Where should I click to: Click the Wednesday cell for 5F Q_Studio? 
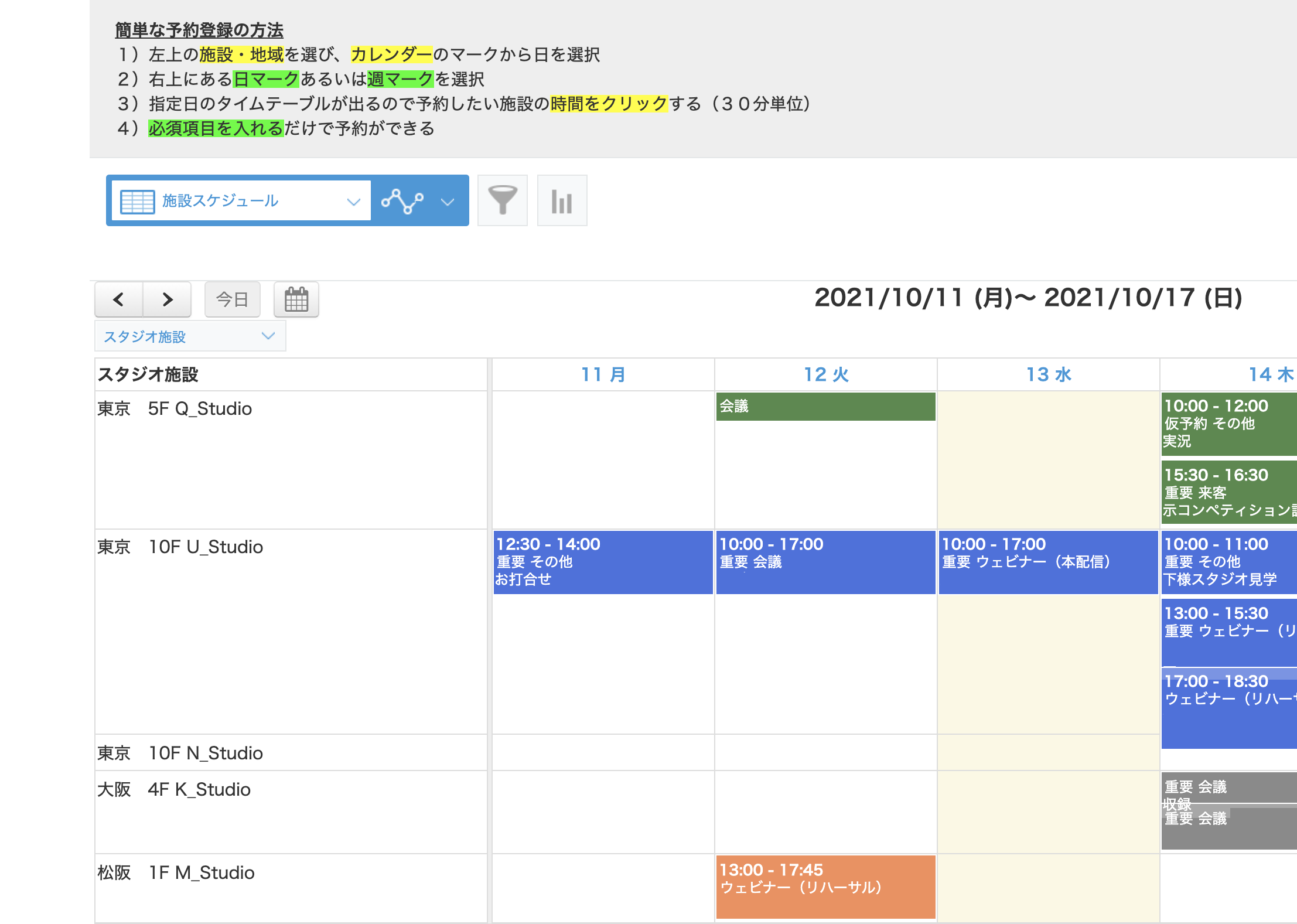click(x=1049, y=460)
